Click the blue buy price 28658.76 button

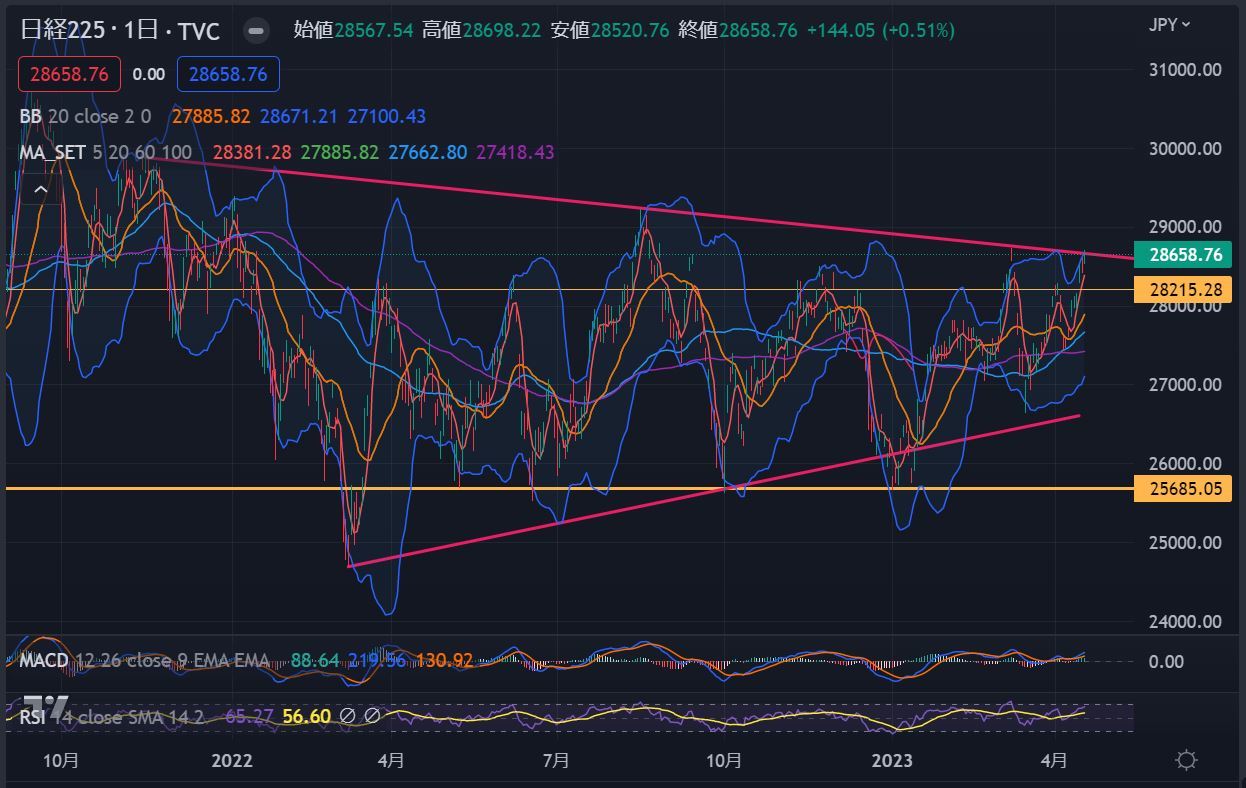point(228,74)
